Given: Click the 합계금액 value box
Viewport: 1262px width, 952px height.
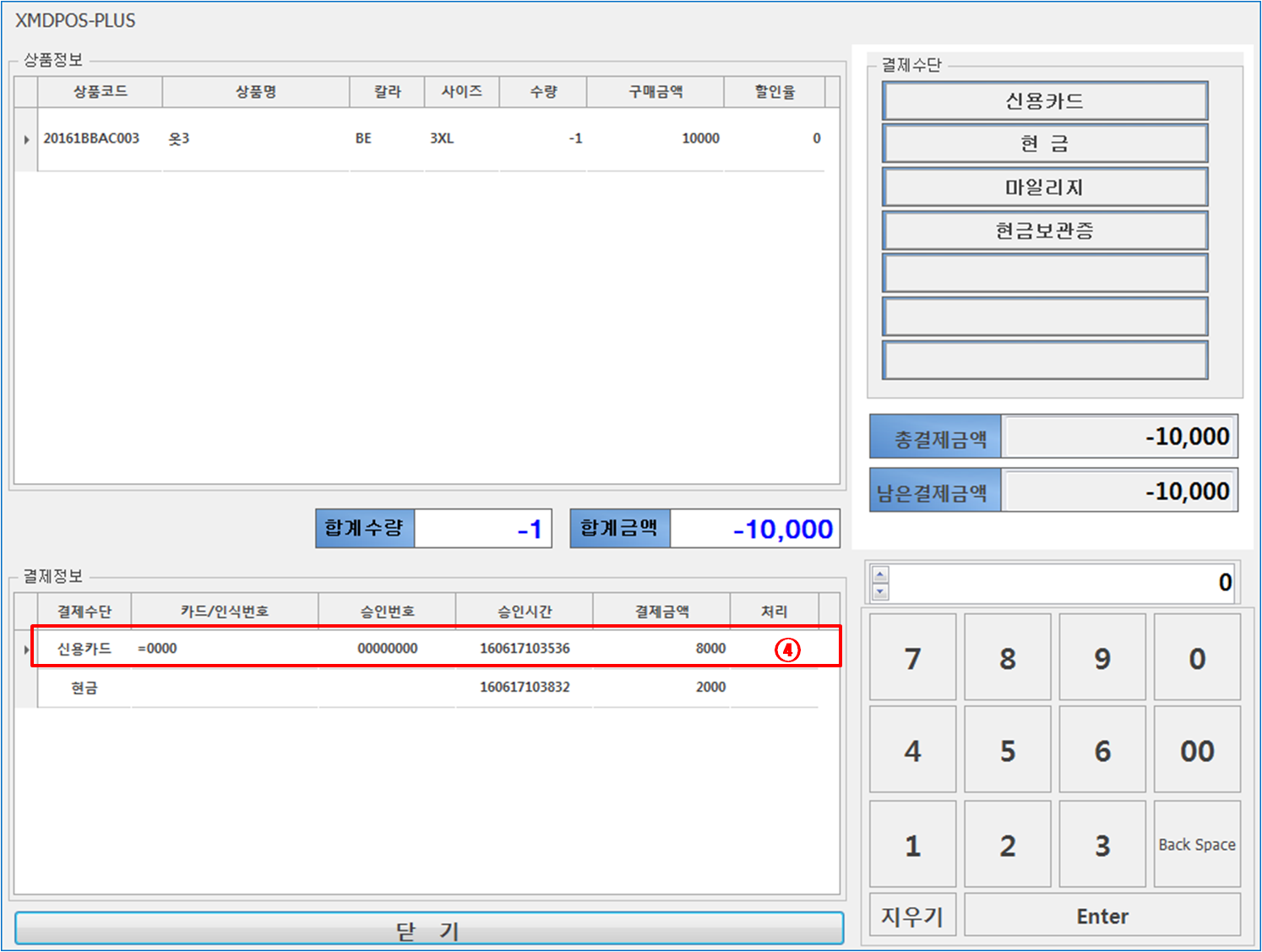Looking at the screenshot, I should [x=755, y=529].
